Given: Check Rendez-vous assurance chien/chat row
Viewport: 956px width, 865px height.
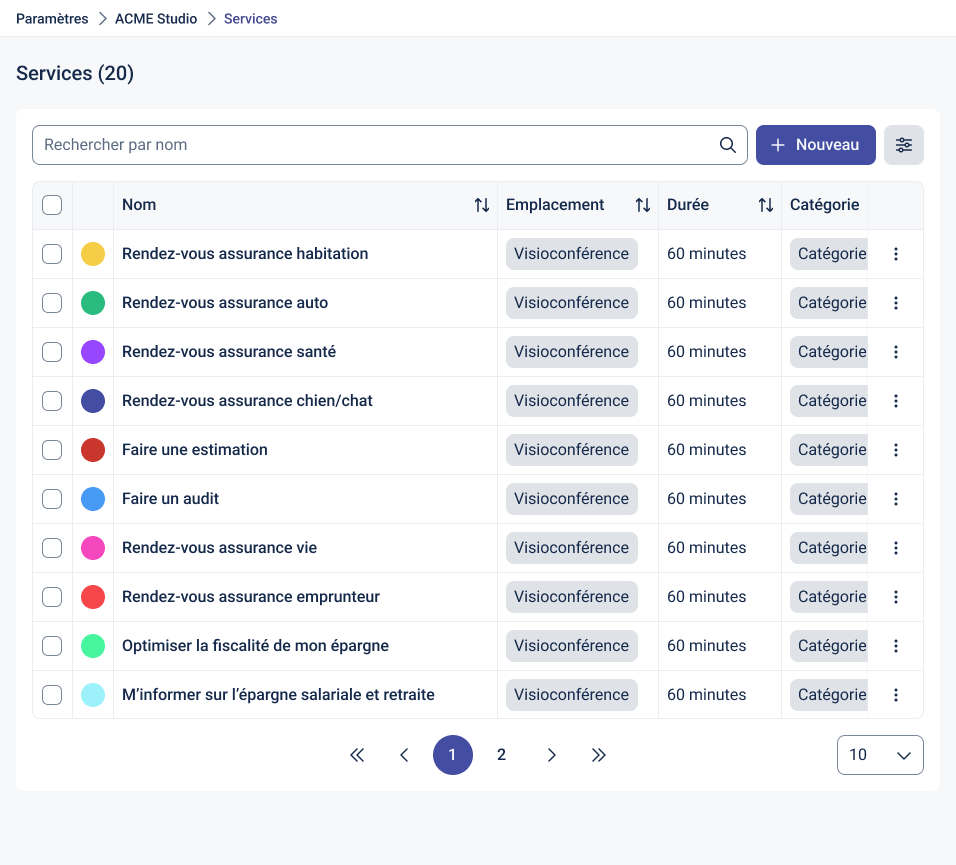Looking at the screenshot, I should (x=52, y=401).
